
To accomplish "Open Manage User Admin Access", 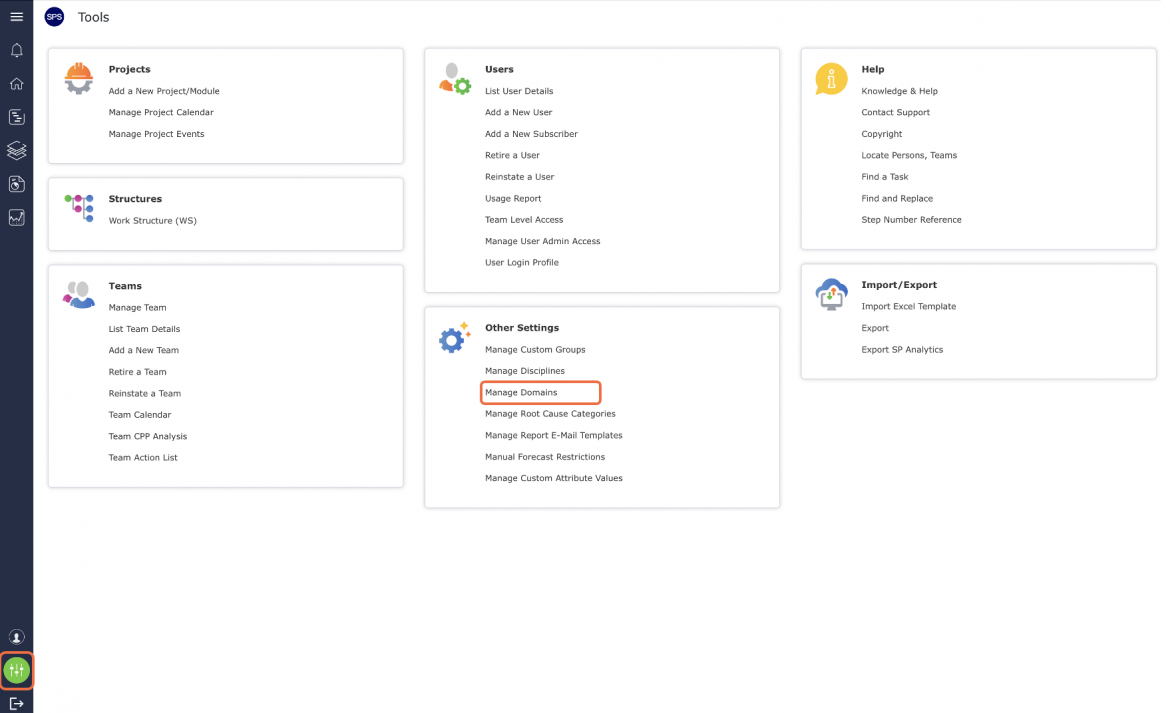I will 542,242.
